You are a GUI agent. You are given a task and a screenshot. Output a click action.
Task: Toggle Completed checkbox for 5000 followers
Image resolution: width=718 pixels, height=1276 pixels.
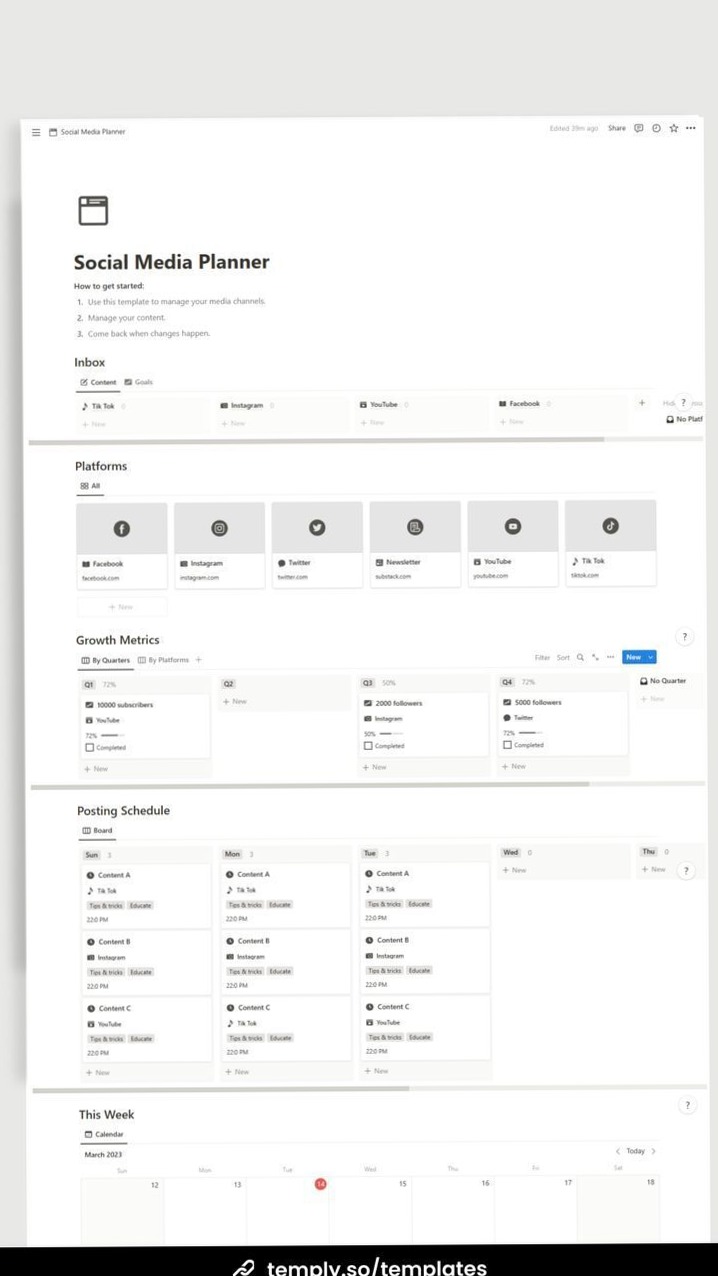[507, 744]
